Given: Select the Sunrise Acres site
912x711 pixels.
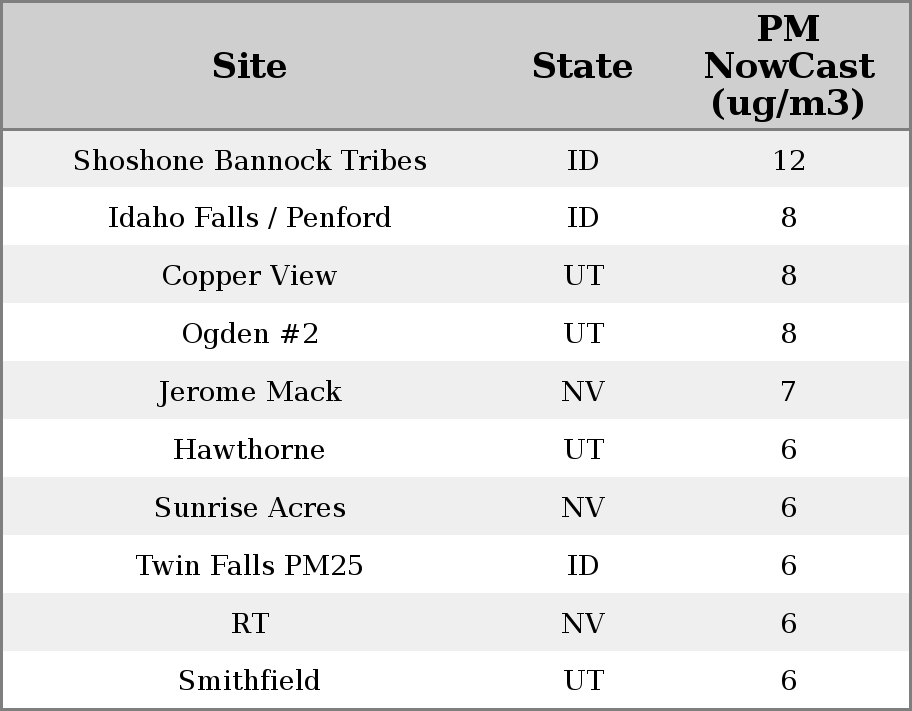Looking at the screenshot, I should (x=249, y=508).
